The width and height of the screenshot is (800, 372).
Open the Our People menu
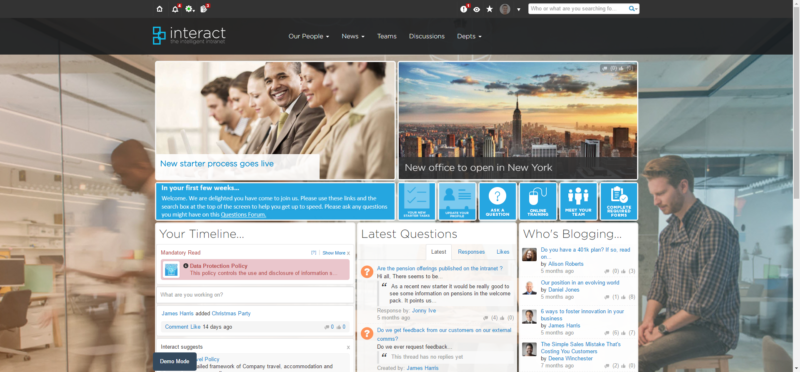point(309,36)
